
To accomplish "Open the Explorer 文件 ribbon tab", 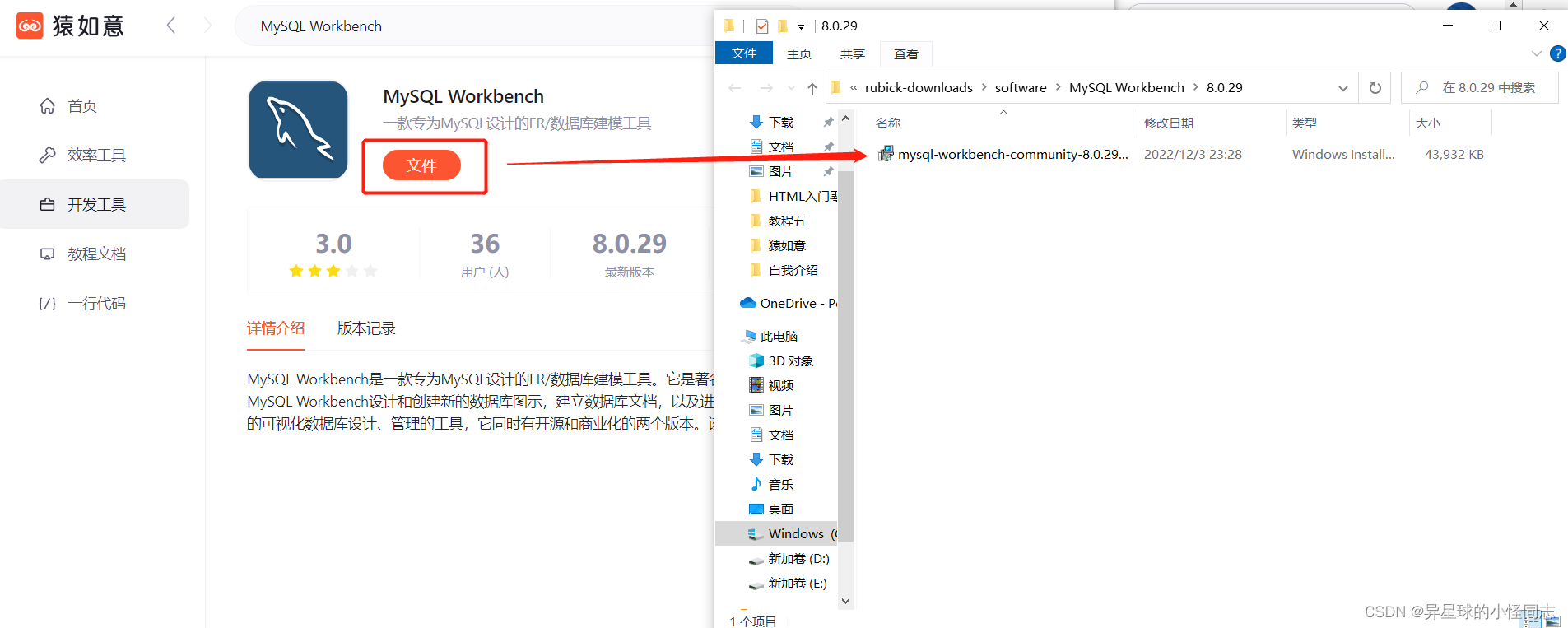I will tap(744, 53).
